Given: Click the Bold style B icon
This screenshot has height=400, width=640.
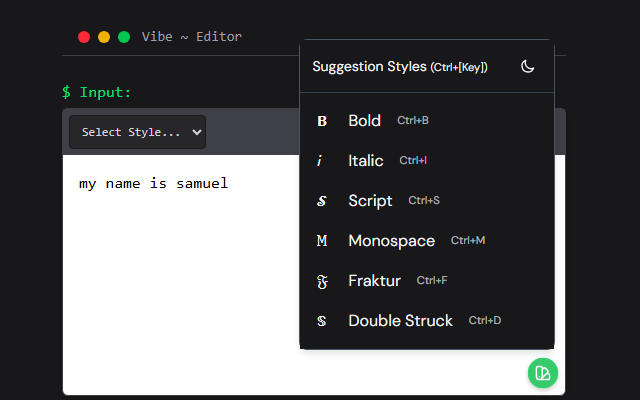Looking at the screenshot, I should tap(322, 121).
